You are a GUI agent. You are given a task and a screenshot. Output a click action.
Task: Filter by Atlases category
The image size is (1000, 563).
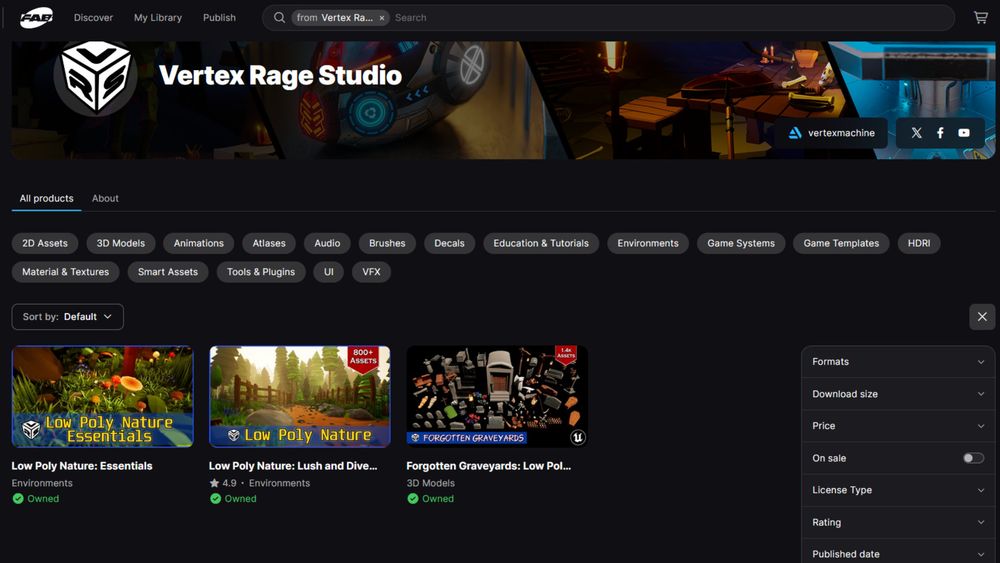(x=268, y=243)
